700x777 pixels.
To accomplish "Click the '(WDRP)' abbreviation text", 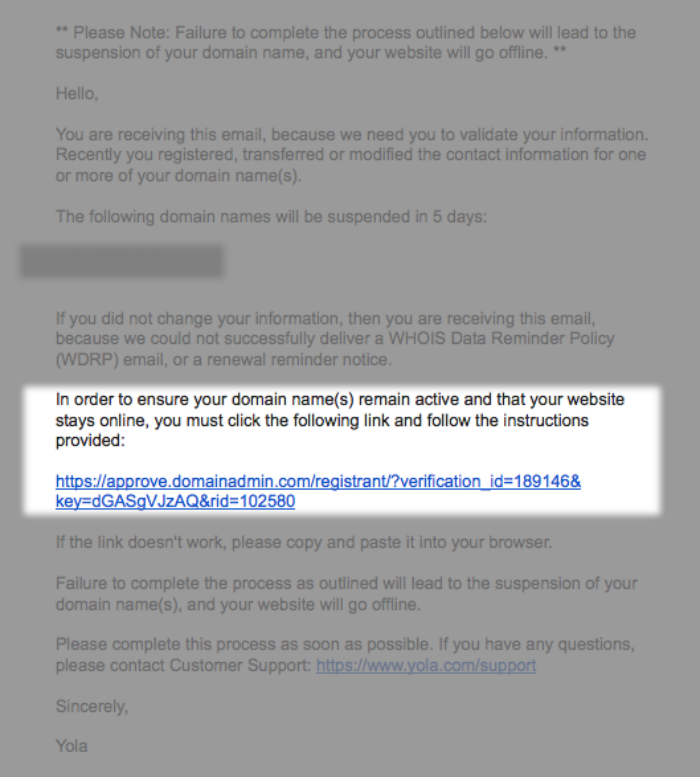I will point(87,359).
